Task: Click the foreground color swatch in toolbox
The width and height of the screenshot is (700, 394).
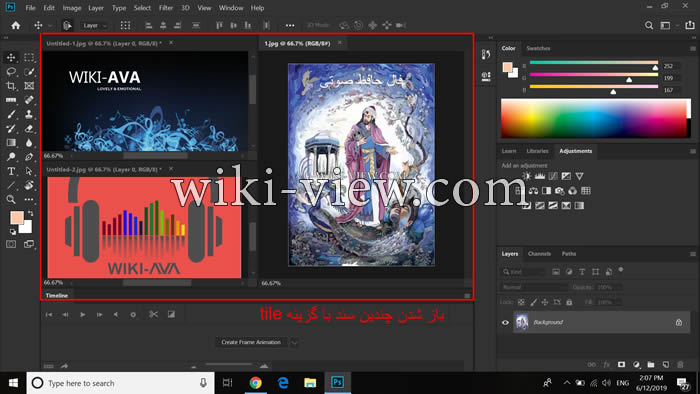Action: click(x=17, y=218)
